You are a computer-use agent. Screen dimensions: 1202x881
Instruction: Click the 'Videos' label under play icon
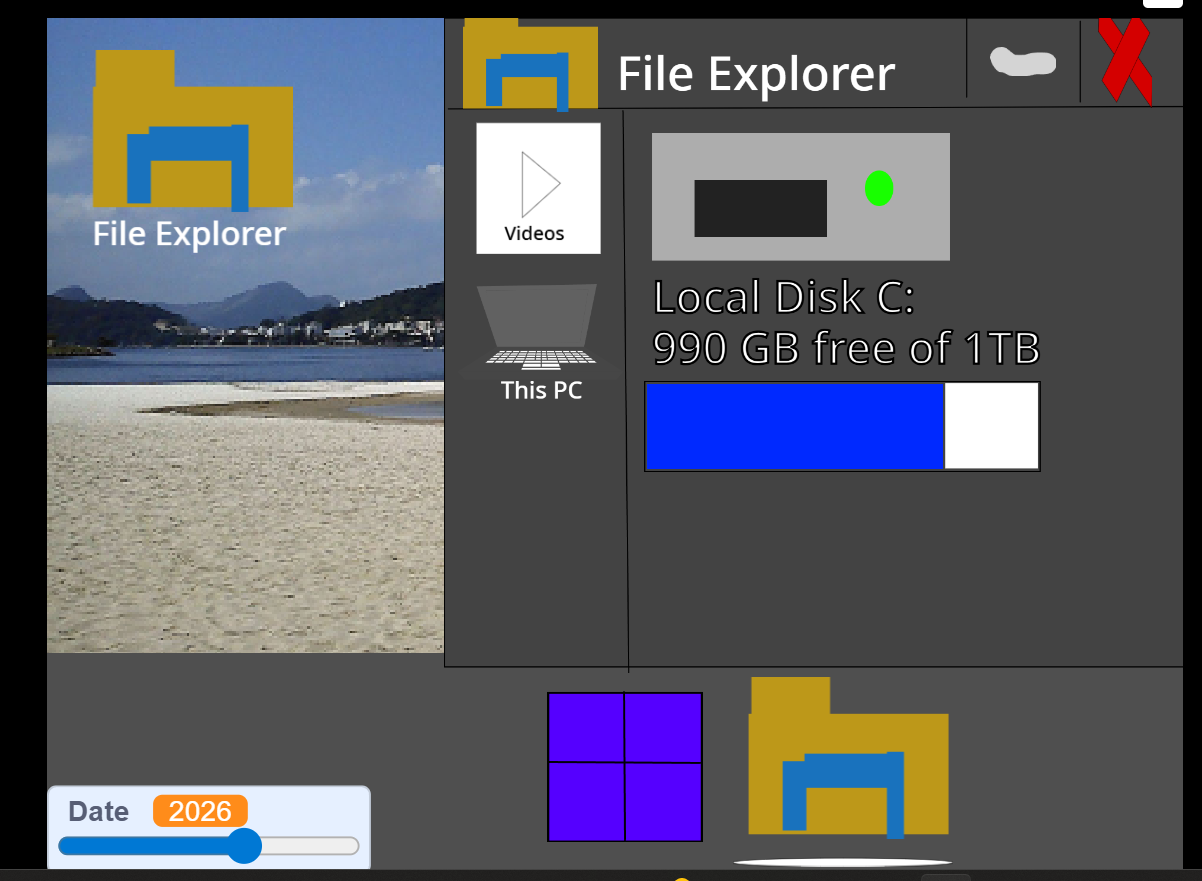534,234
